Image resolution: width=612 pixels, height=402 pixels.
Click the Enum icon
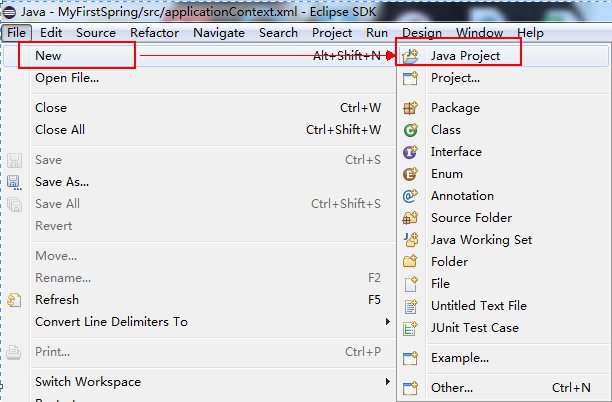[x=410, y=174]
